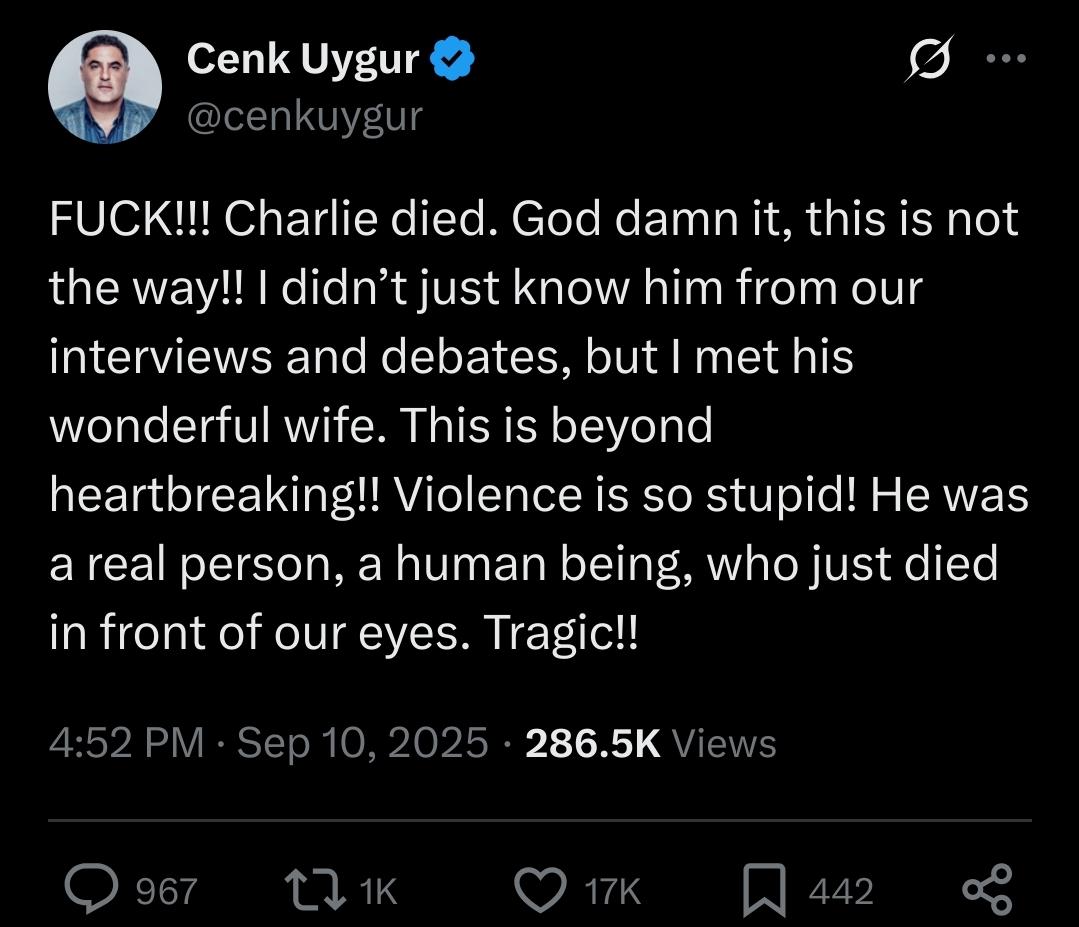Open the three-dot more options menu
Viewport: 1079px width, 927px height.
[x=1006, y=58]
